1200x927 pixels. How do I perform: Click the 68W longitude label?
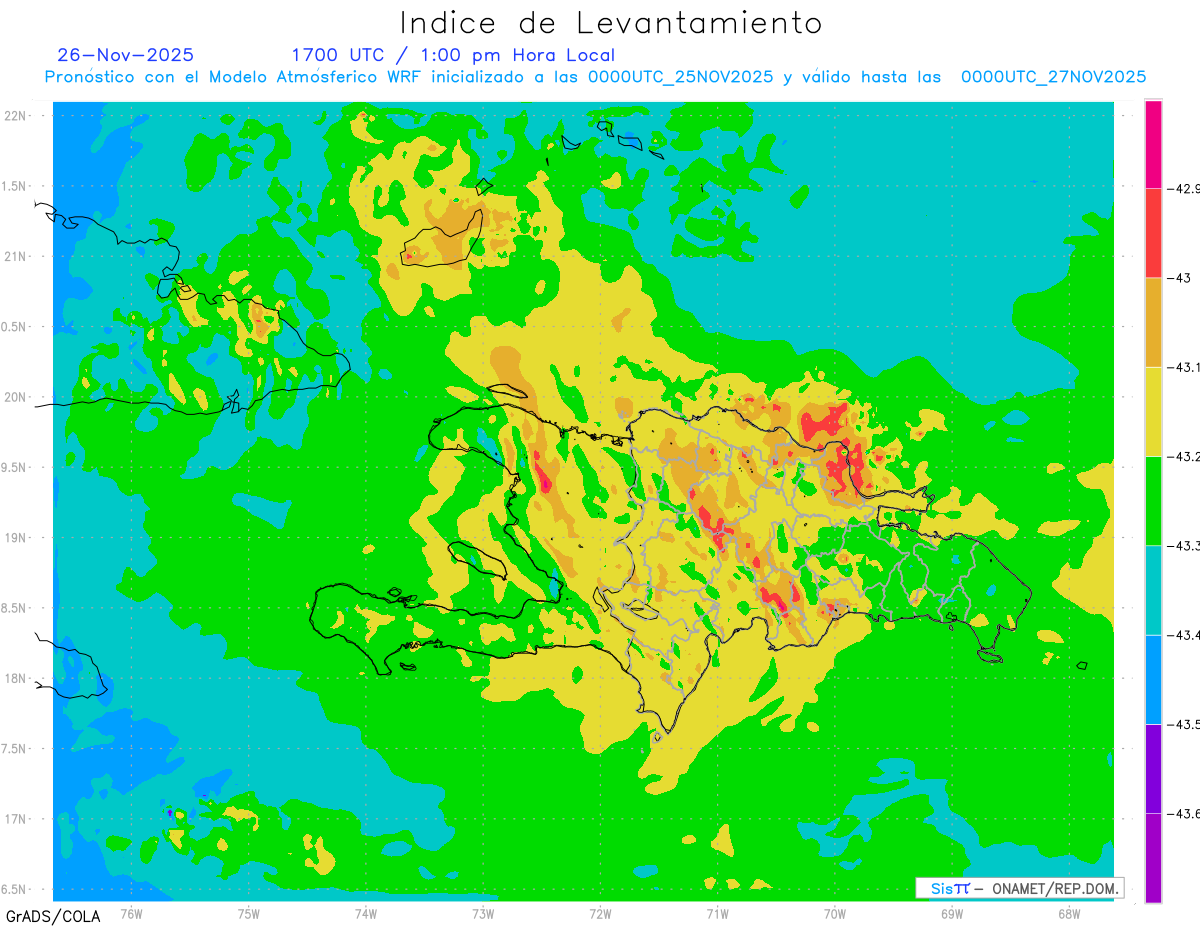(x=1069, y=913)
